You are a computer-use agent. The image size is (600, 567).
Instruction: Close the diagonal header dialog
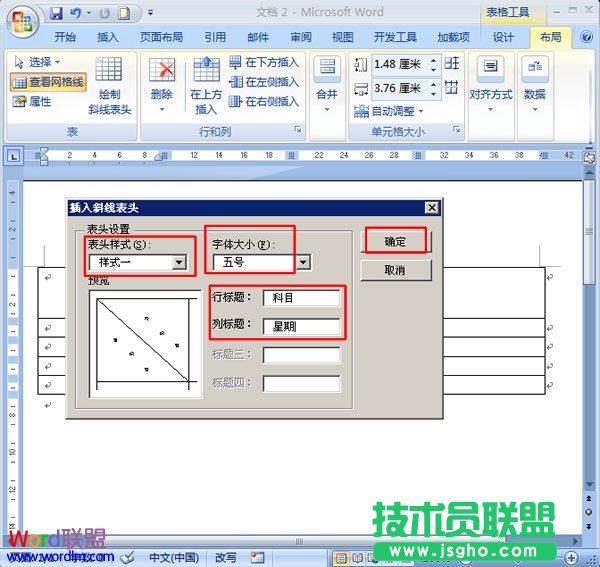point(432,208)
